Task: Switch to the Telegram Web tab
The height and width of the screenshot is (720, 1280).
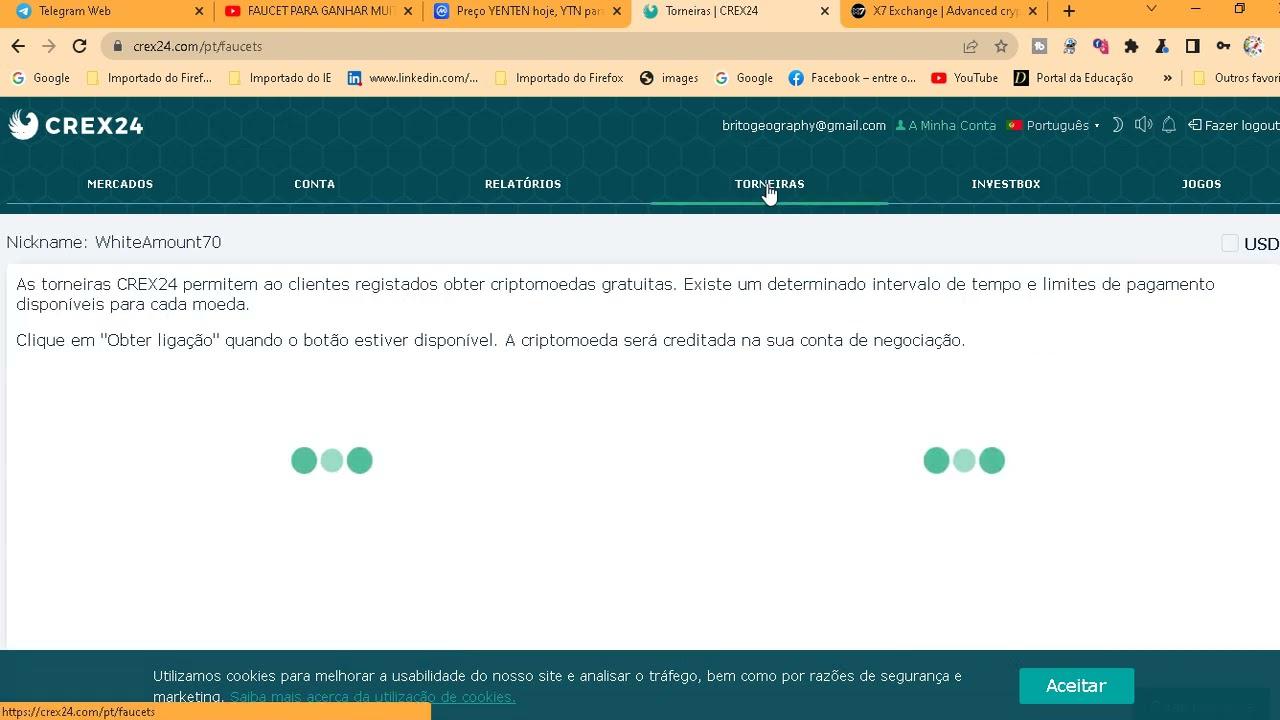Action: pos(105,11)
